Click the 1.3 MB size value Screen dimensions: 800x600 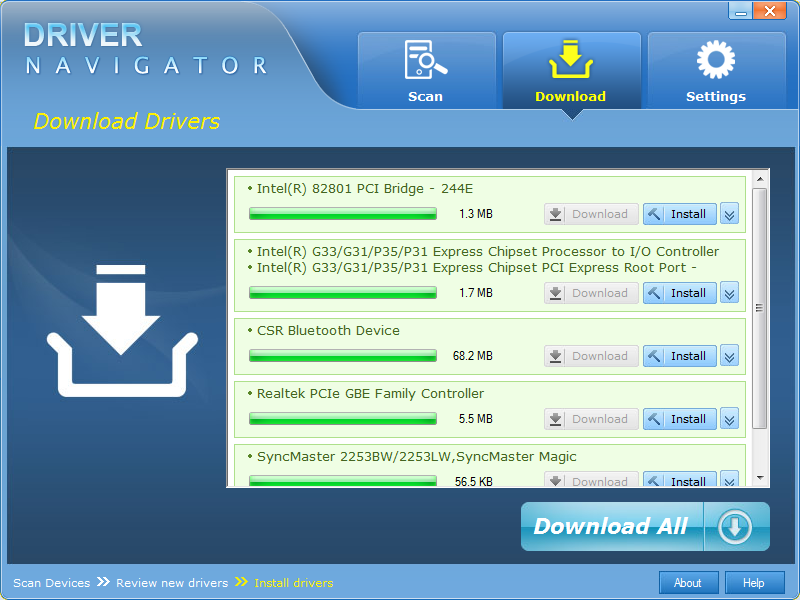(x=476, y=214)
